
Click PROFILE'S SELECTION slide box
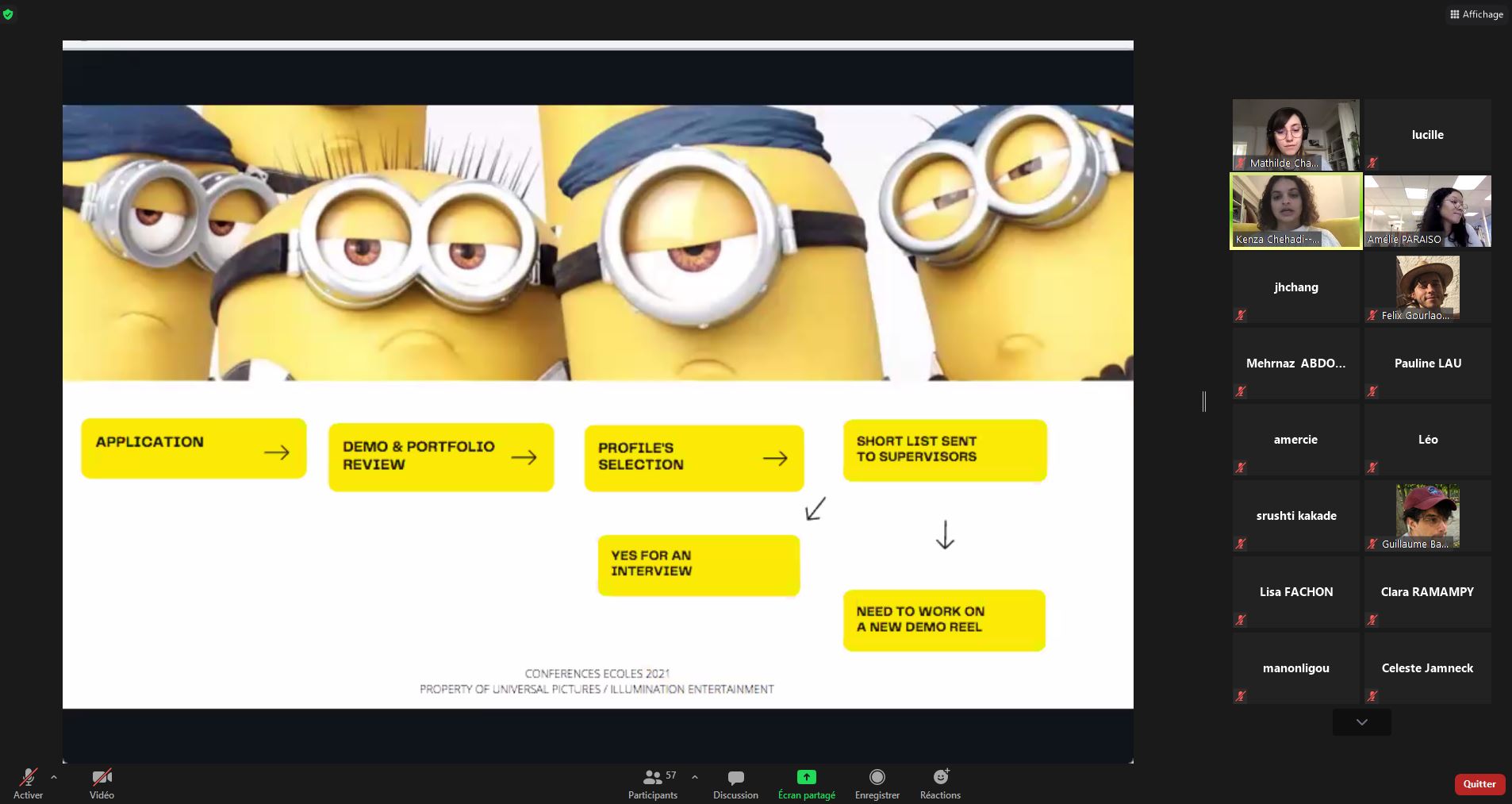[694, 458]
